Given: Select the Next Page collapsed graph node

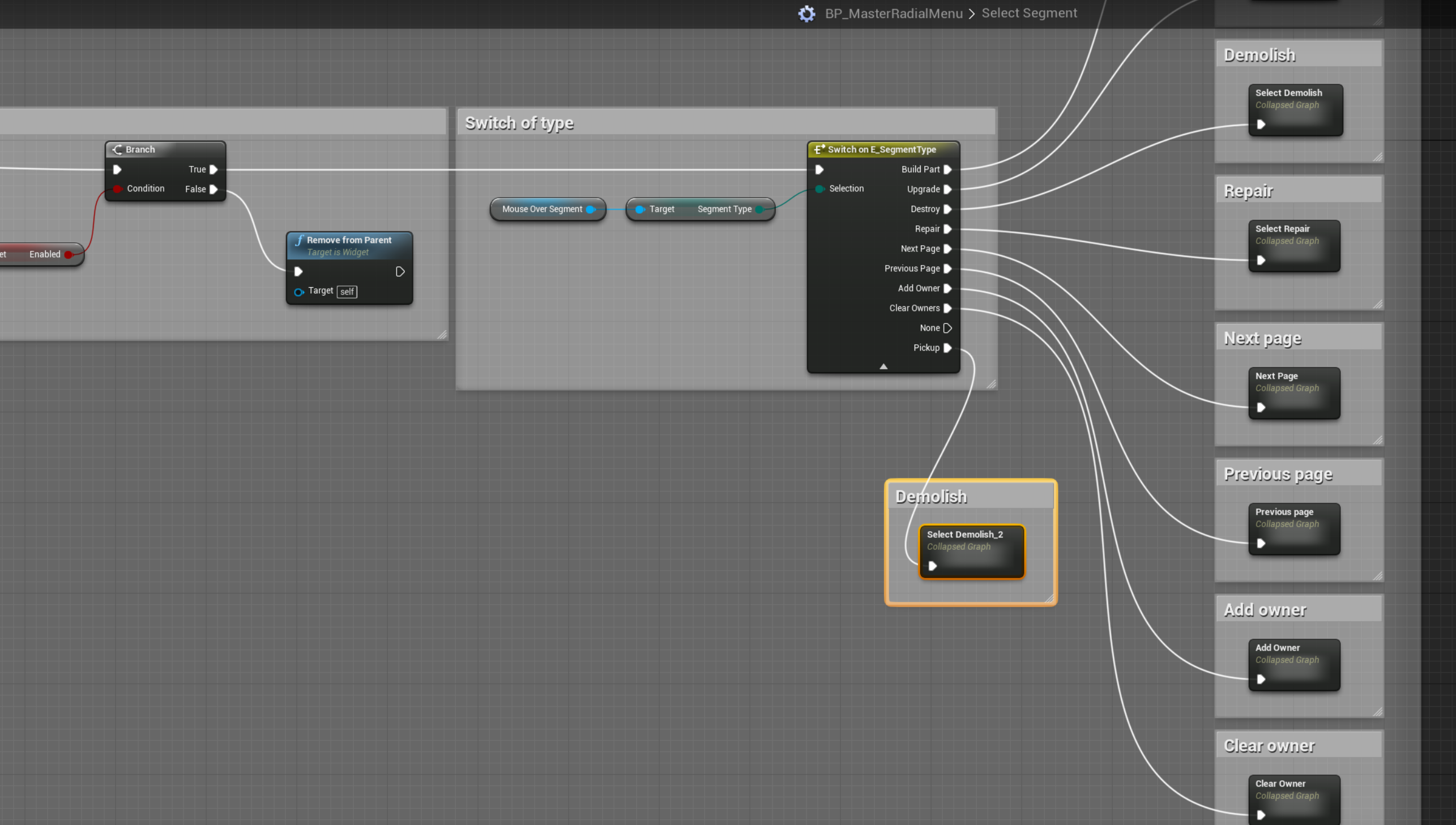Looking at the screenshot, I should click(x=1294, y=393).
